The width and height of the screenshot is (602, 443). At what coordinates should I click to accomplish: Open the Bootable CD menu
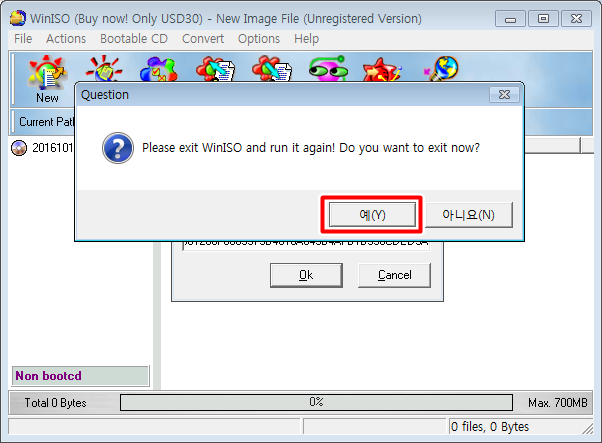(134, 39)
